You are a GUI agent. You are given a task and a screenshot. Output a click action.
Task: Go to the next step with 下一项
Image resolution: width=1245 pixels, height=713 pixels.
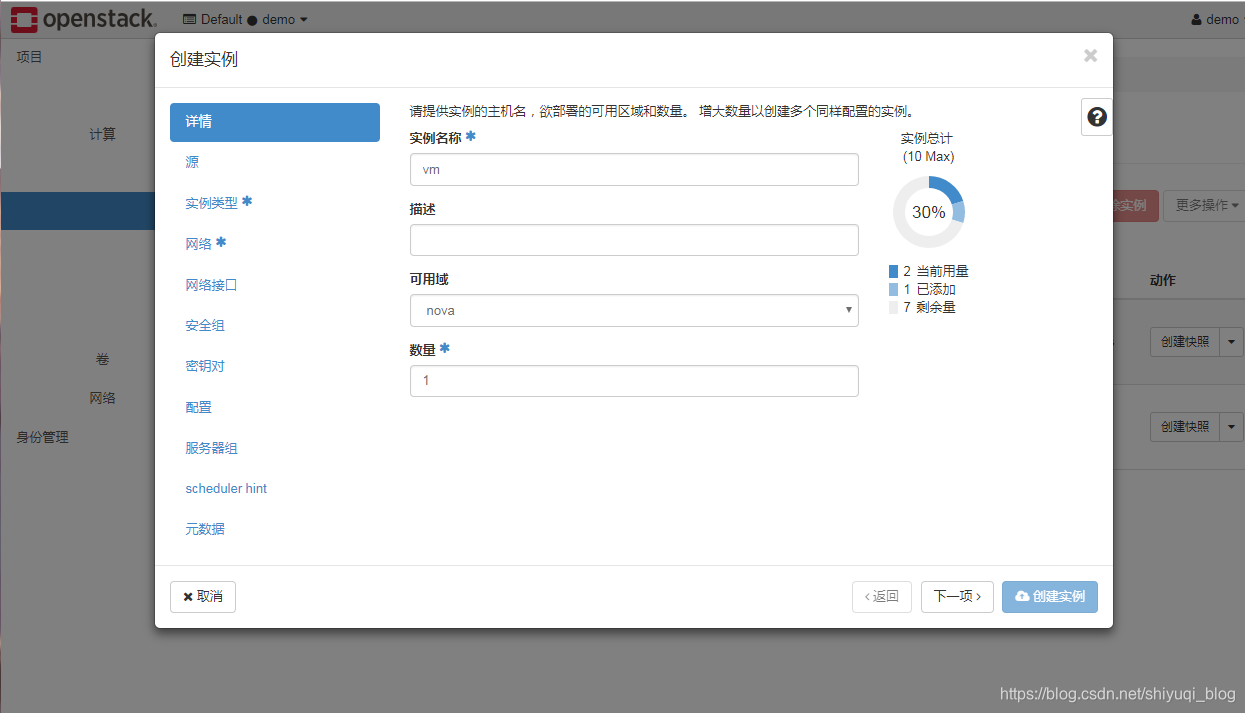957,597
